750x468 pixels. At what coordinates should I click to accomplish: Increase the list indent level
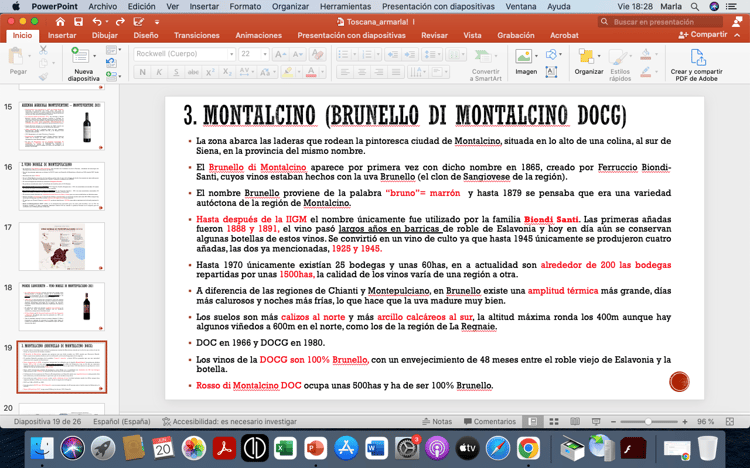point(410,55)
